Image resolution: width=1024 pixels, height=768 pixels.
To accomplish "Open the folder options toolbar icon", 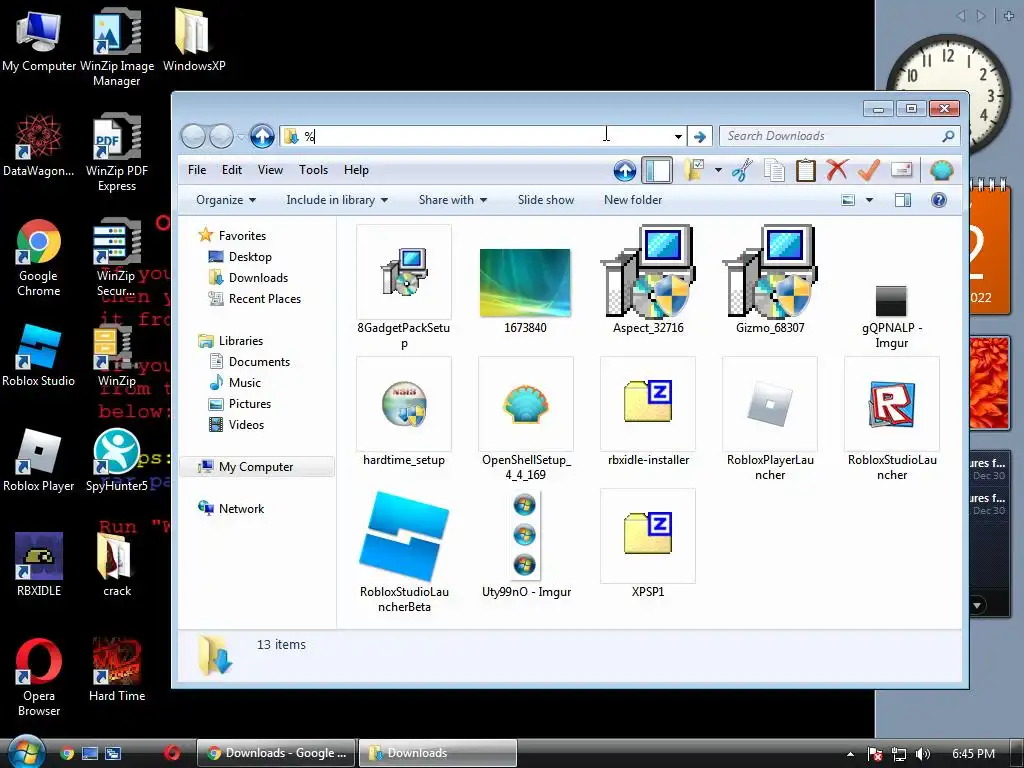I will point(694,170).
